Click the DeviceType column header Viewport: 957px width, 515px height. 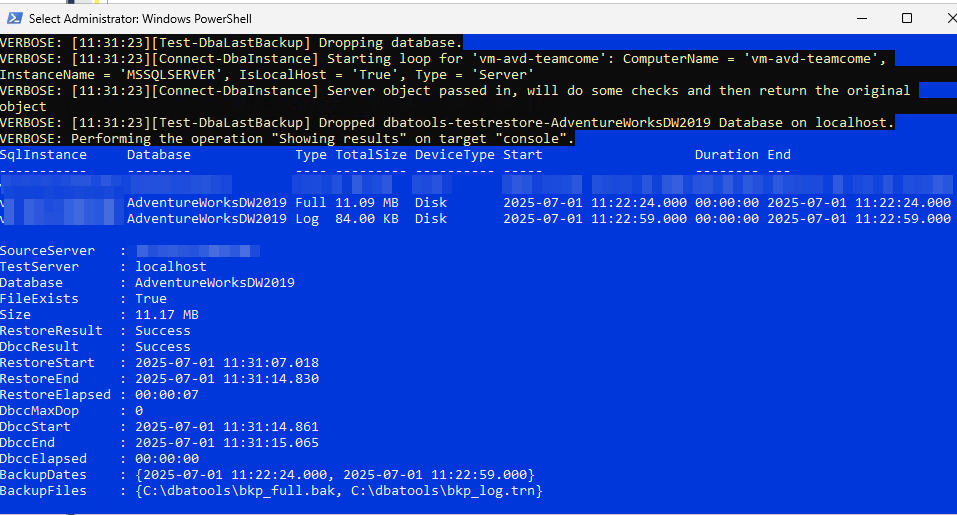[x=455, y=155]
